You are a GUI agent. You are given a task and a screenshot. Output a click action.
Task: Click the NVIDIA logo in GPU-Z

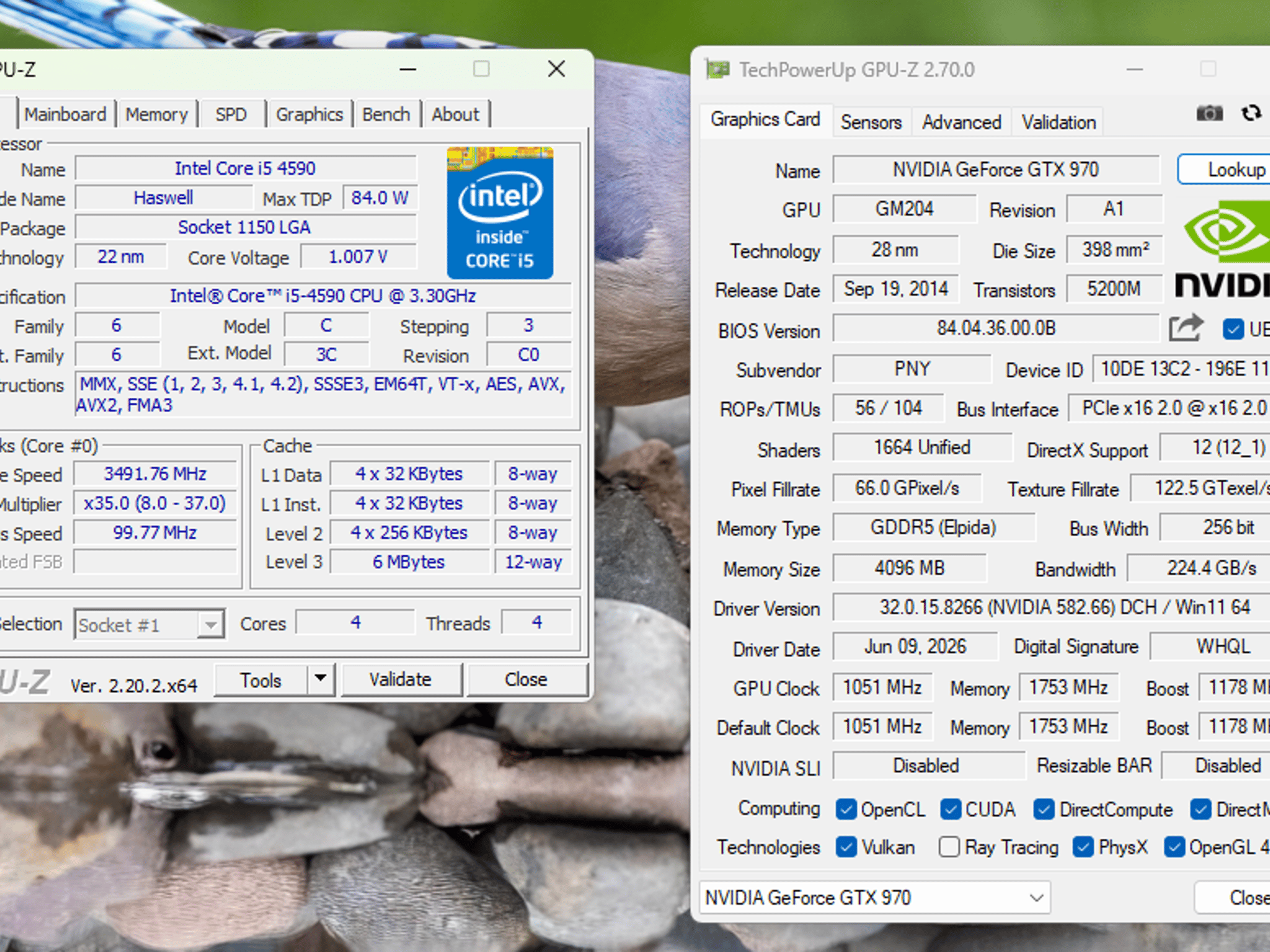1223,250
